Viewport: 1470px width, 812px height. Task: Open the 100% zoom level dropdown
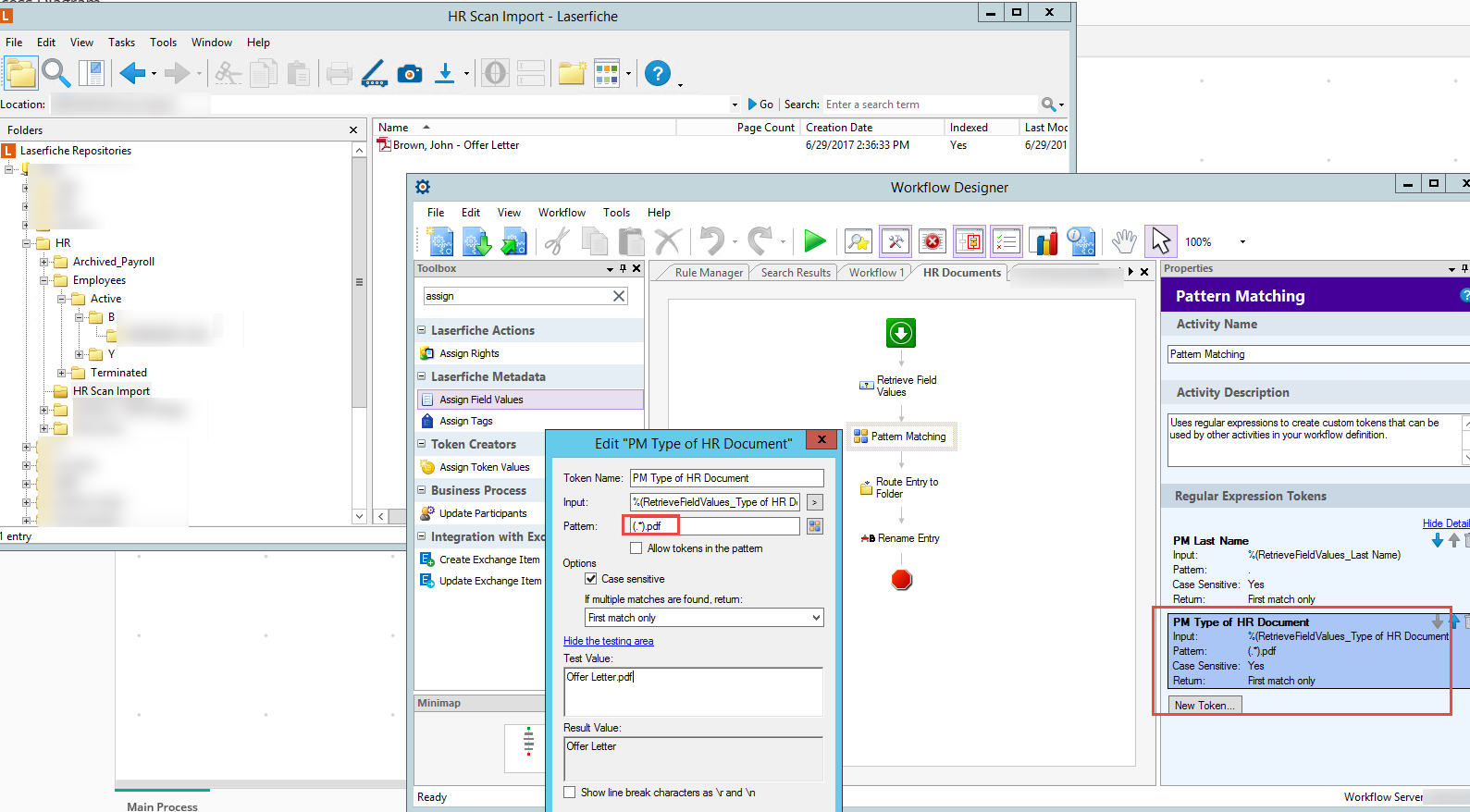[1242, 242]
